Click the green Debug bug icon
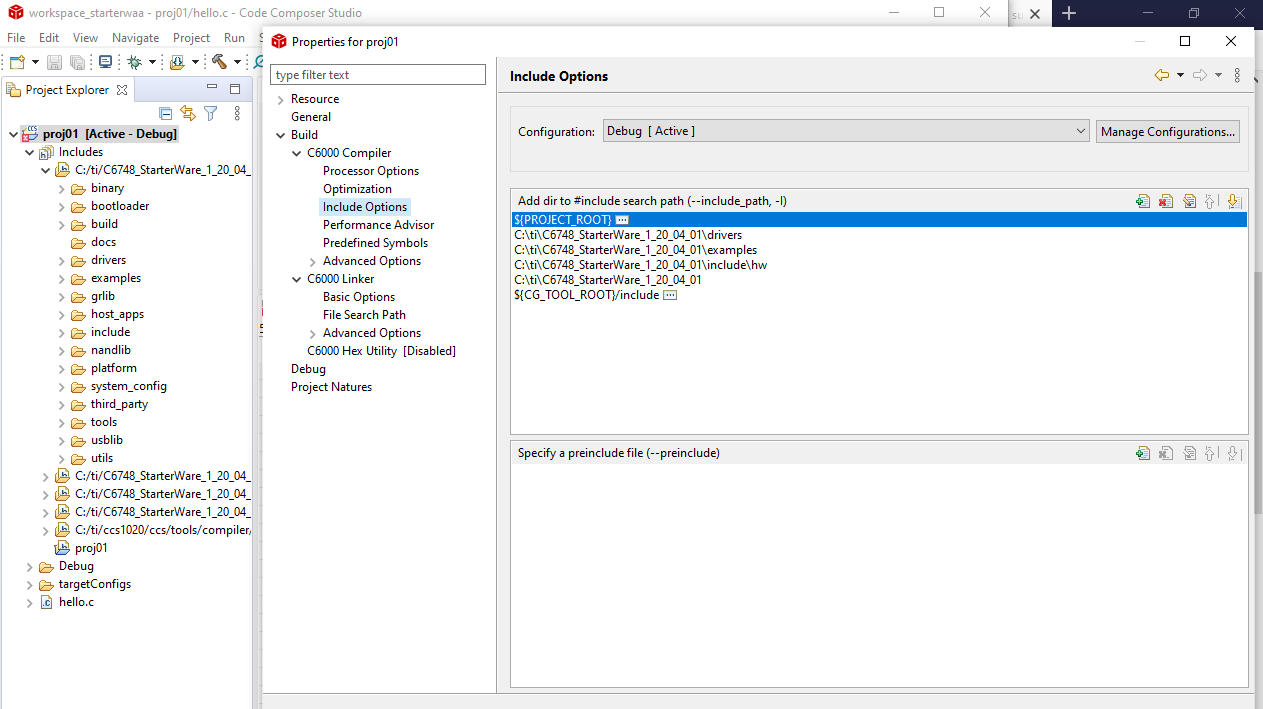Screen dimensions: 1263x709 point(134,62)
